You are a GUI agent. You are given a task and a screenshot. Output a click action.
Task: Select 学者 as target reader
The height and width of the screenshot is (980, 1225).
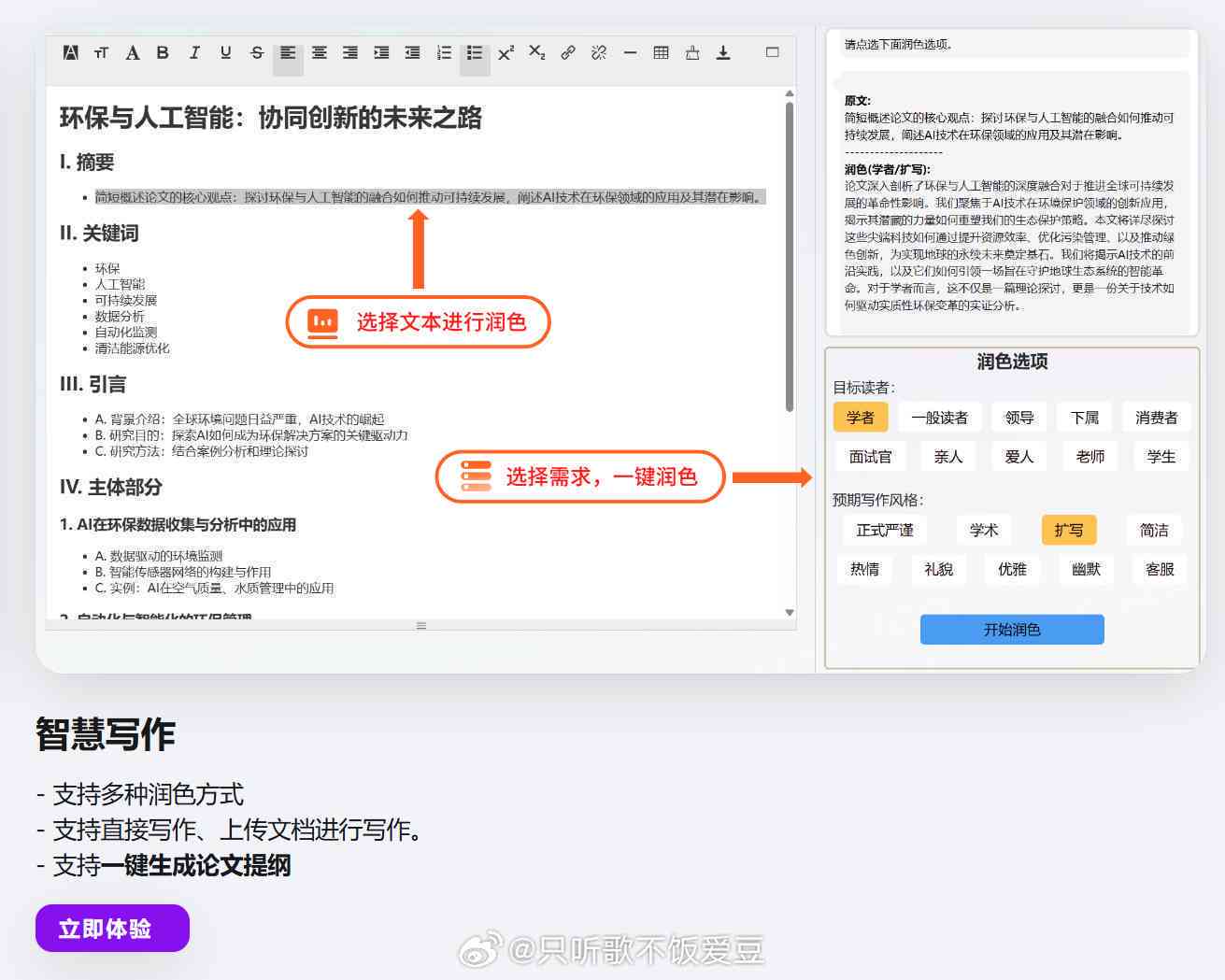point(861,418)
